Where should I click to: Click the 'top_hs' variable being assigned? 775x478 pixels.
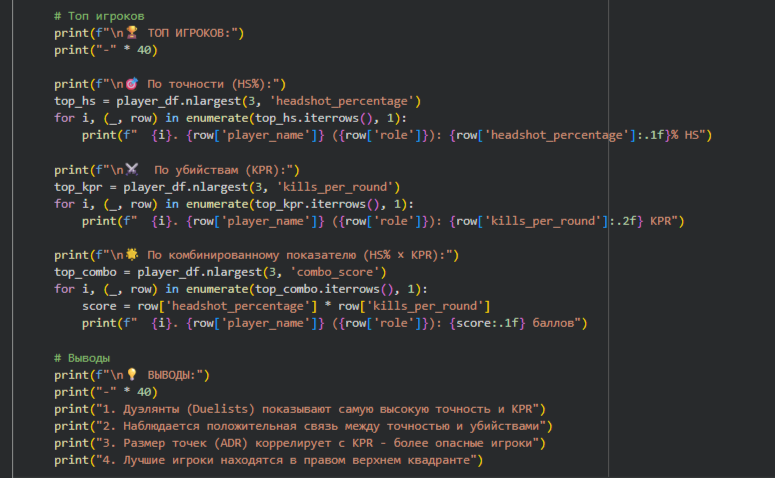[75, 101]
